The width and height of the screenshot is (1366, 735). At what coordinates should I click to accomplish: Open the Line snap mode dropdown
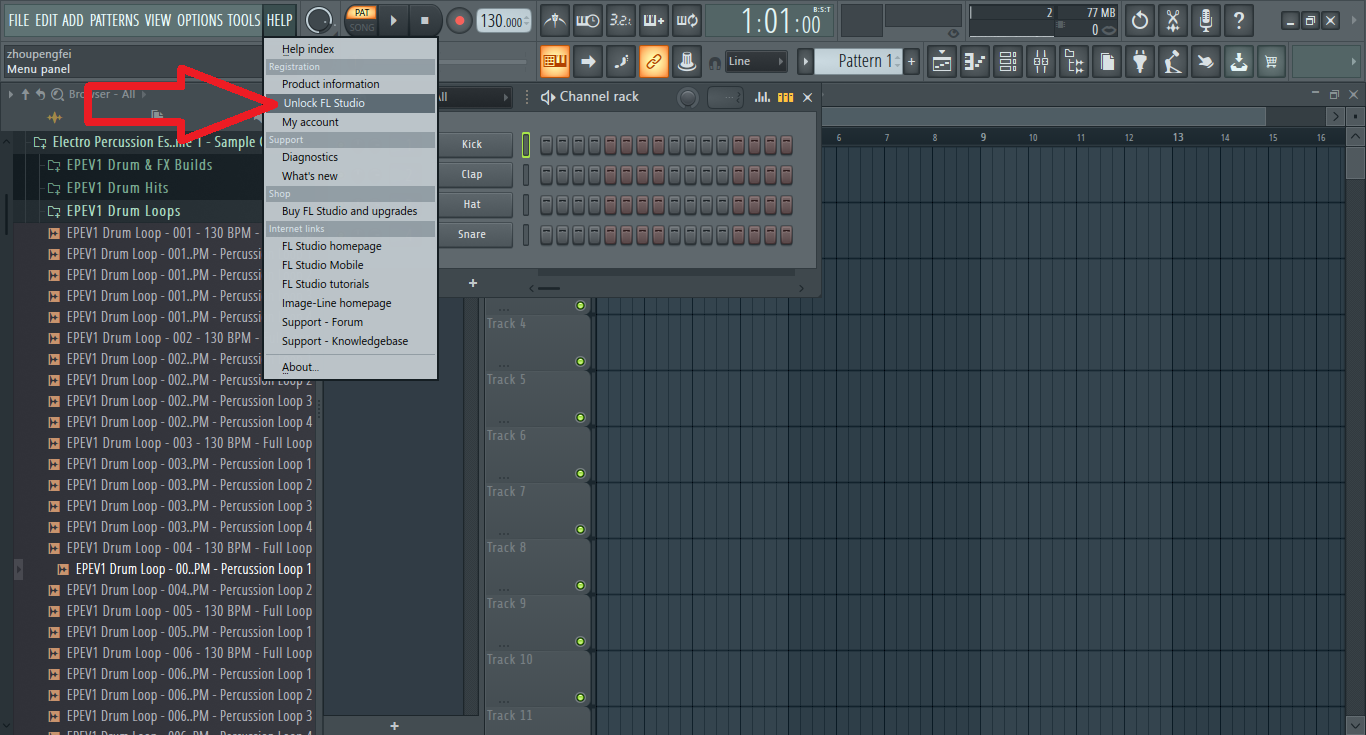coord(755,62)
